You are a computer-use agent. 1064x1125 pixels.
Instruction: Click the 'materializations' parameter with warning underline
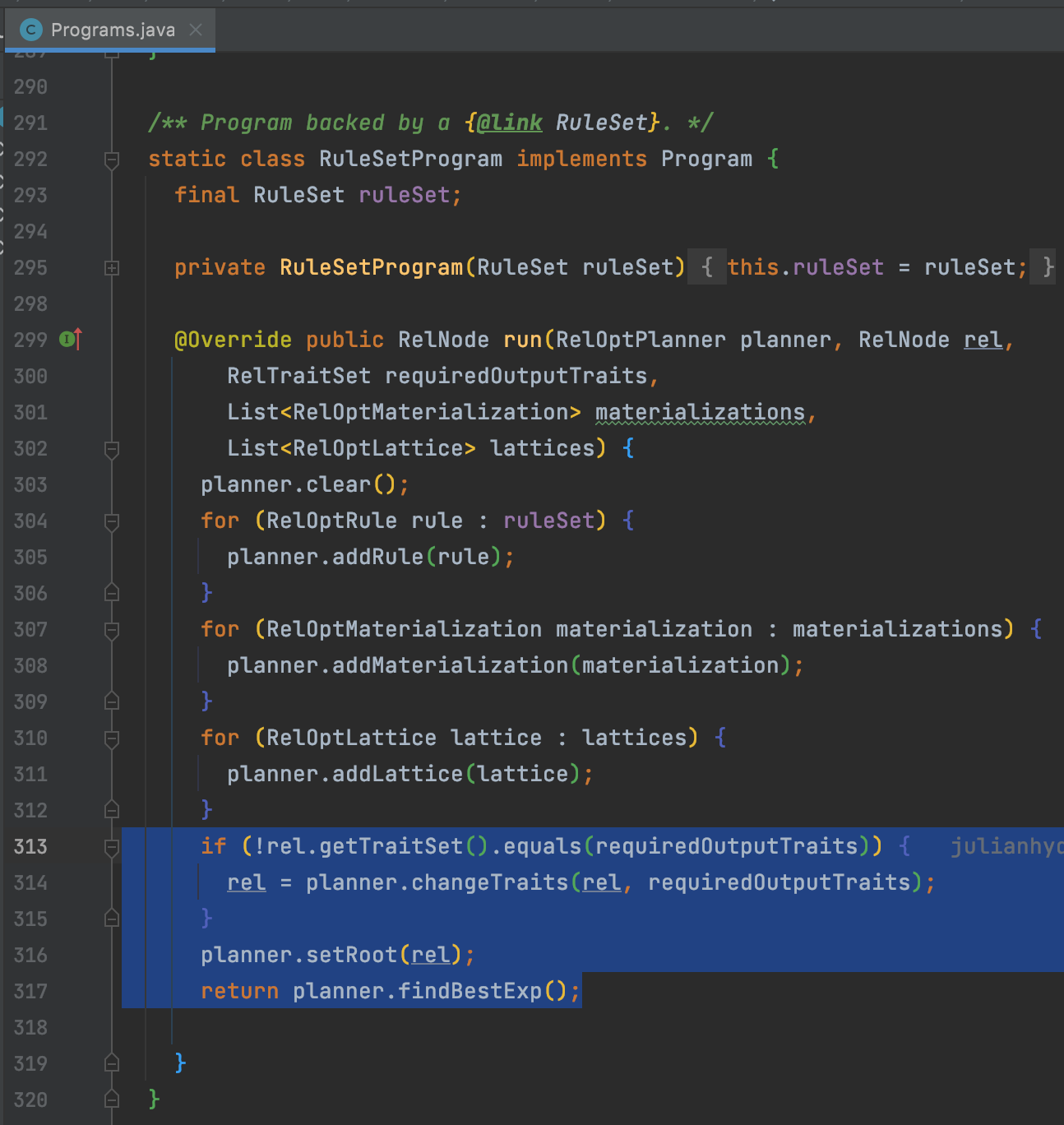coord(700,412)
